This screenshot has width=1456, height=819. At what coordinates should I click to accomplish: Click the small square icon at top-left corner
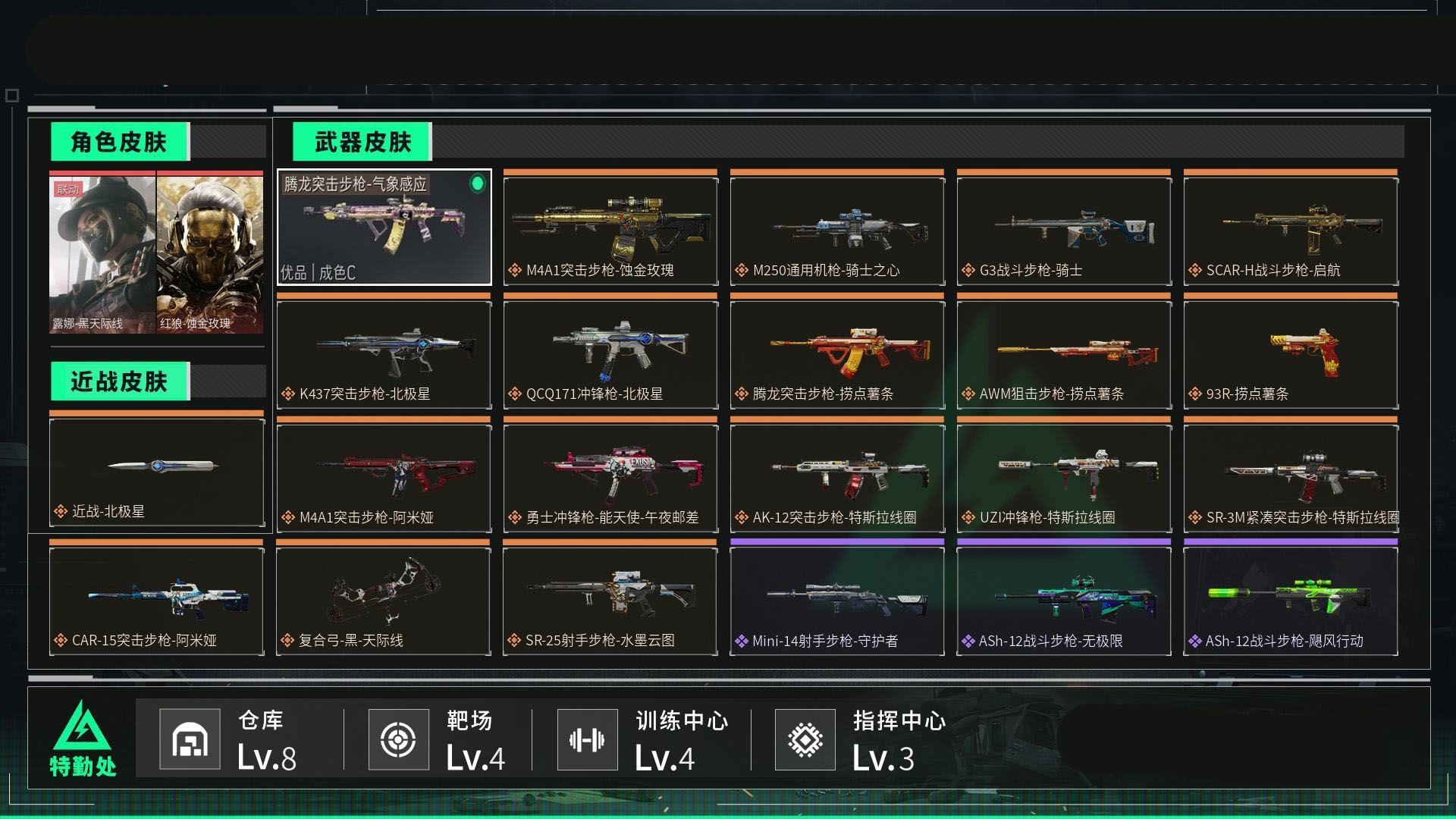pos(11,96)
